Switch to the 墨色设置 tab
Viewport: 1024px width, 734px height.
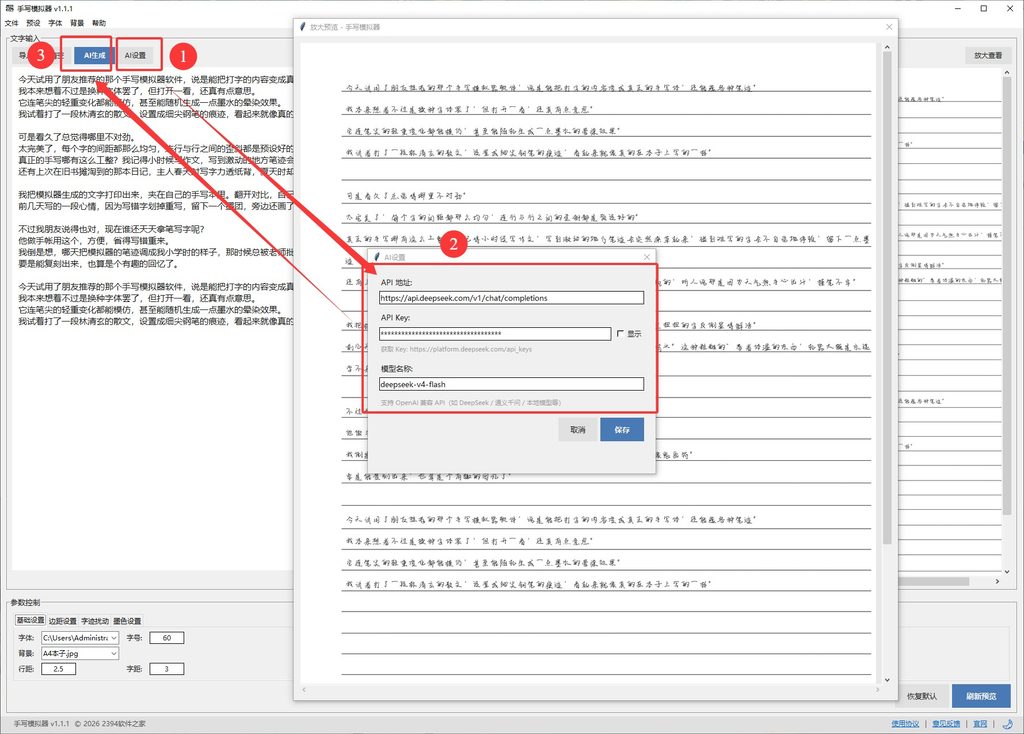127,620
